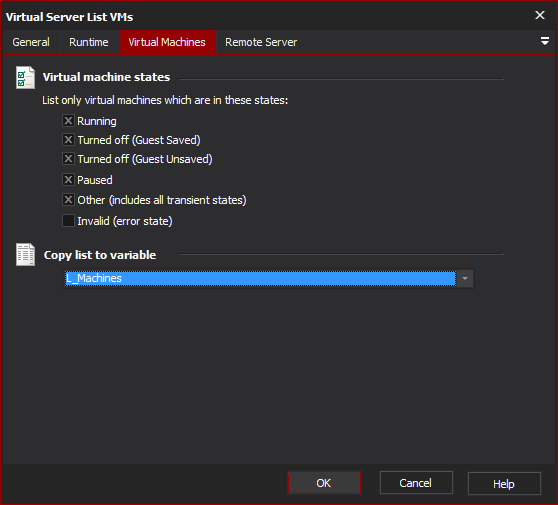
Task: Click the Virtual machine states checklist icon
Action: [x=25, y=77]
